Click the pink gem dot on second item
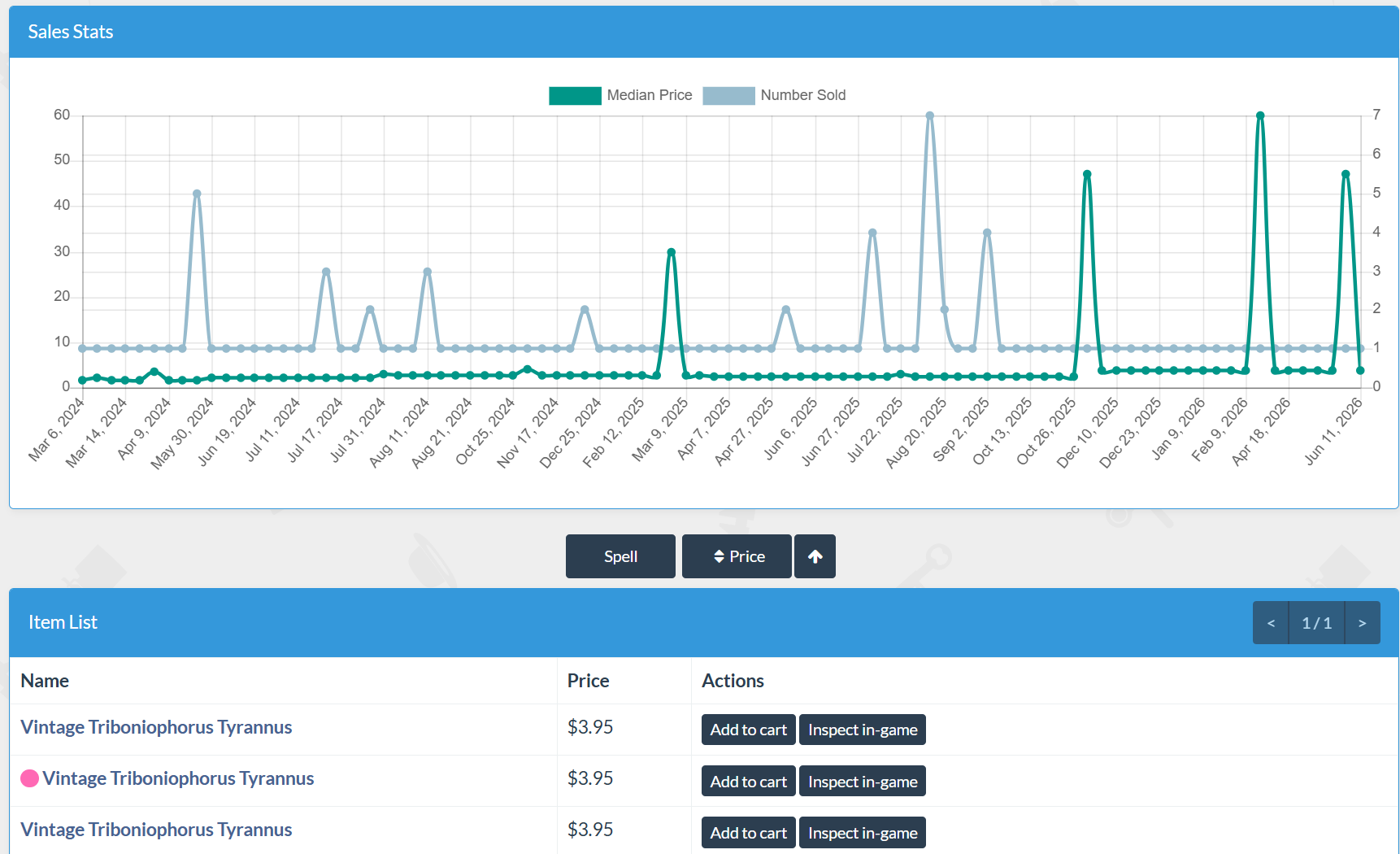1400x854 pixels. [x=30, y=778]
